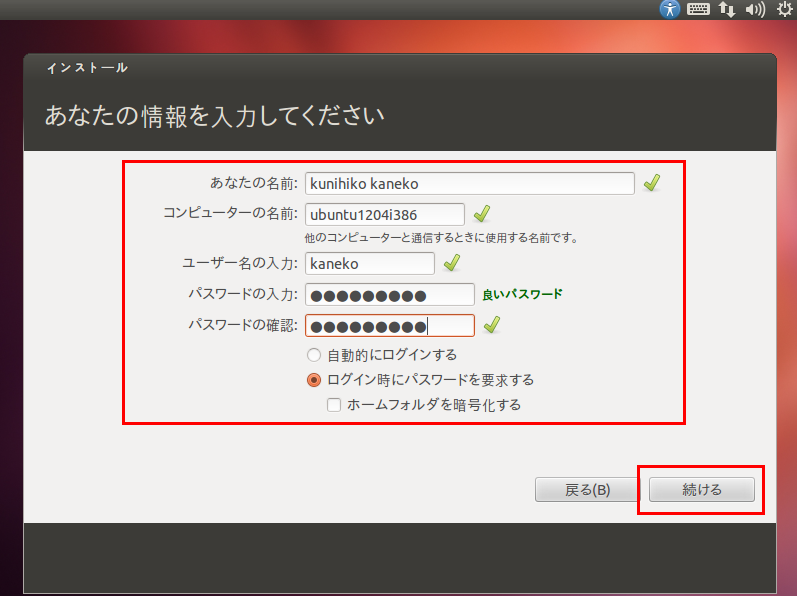Click the 良いパスワード strength label
This screenshot has height=596, width=797.
[522, 294]
